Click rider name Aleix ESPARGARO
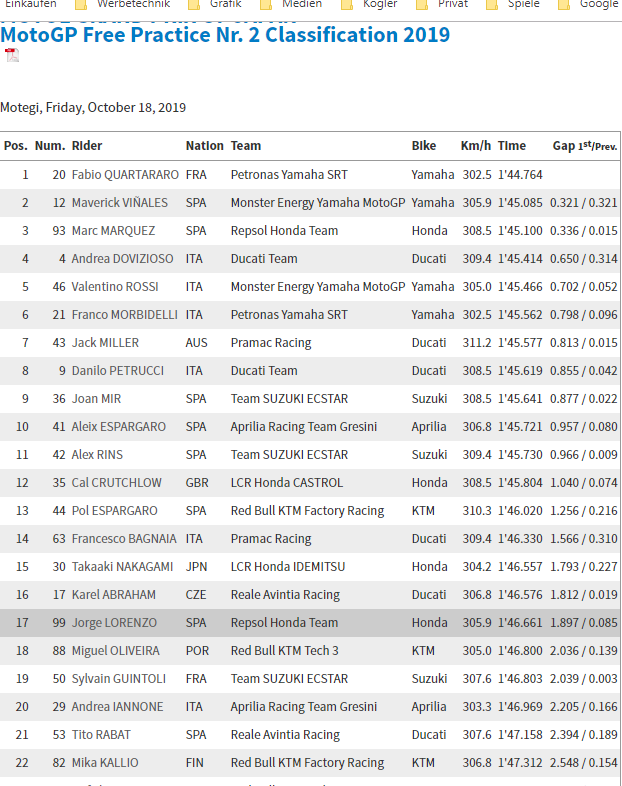This screenshot has width=622, height=786. tap(118, 427)
